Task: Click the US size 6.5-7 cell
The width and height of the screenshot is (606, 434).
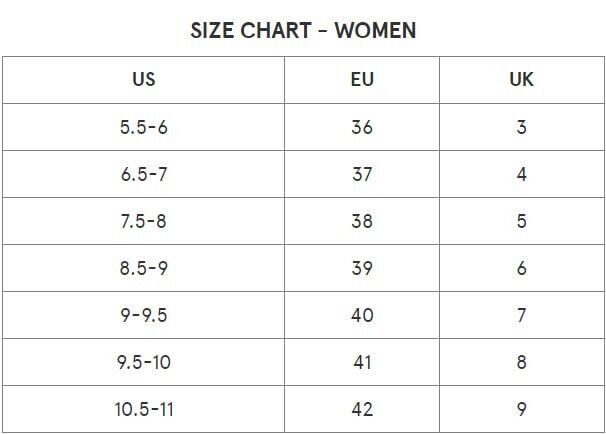Action: click(143, 174)
